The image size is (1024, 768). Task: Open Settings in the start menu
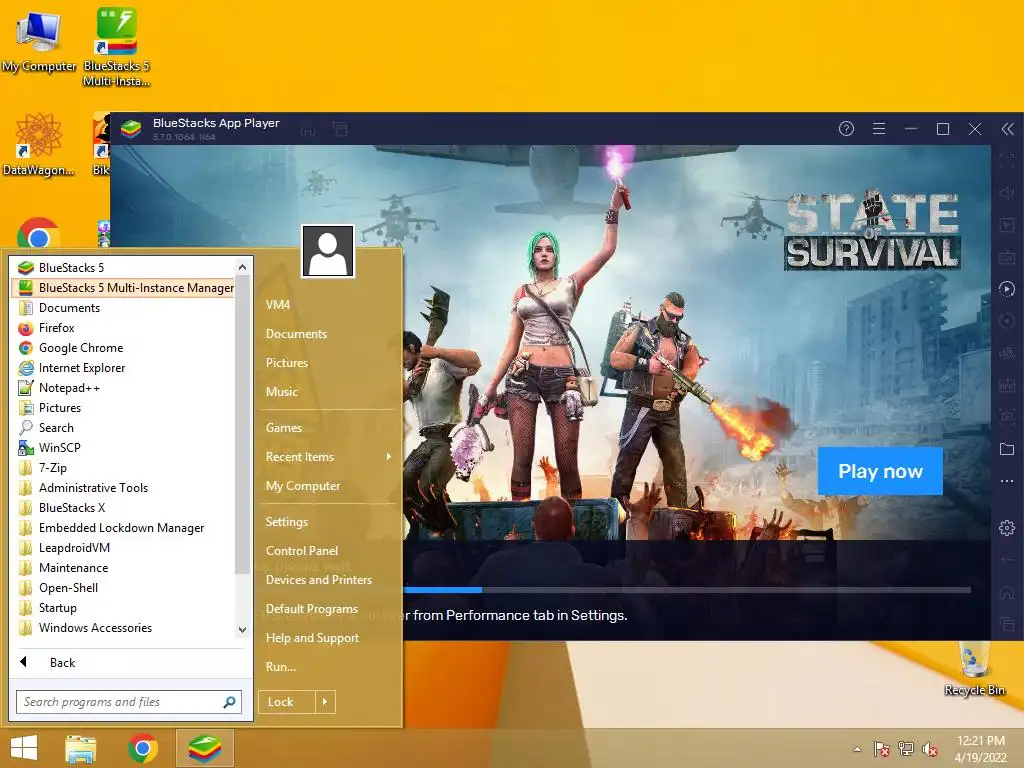328,522
